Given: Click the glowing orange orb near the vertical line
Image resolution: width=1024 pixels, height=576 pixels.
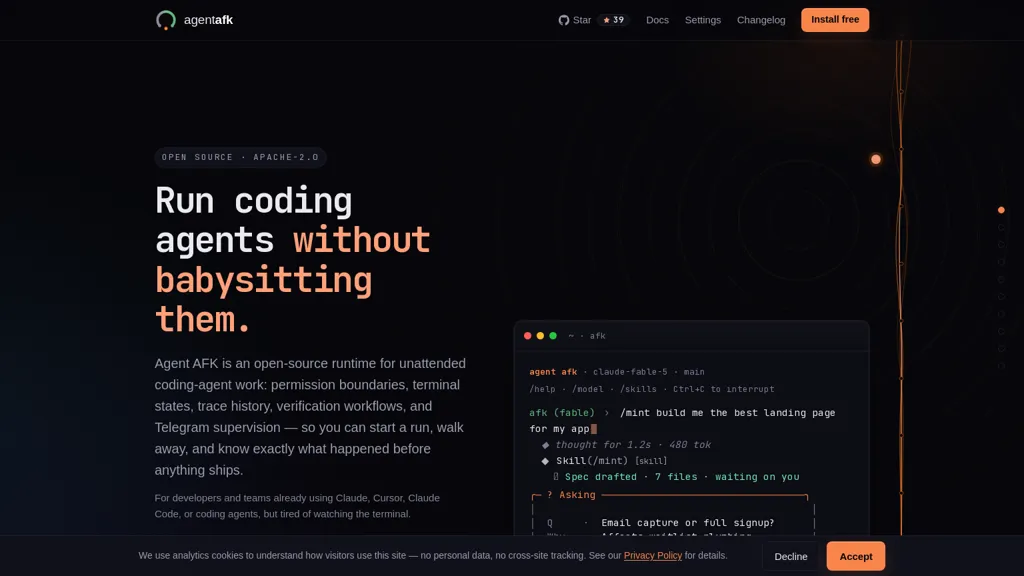Looking at the screenshot, I should click(876, 159).
